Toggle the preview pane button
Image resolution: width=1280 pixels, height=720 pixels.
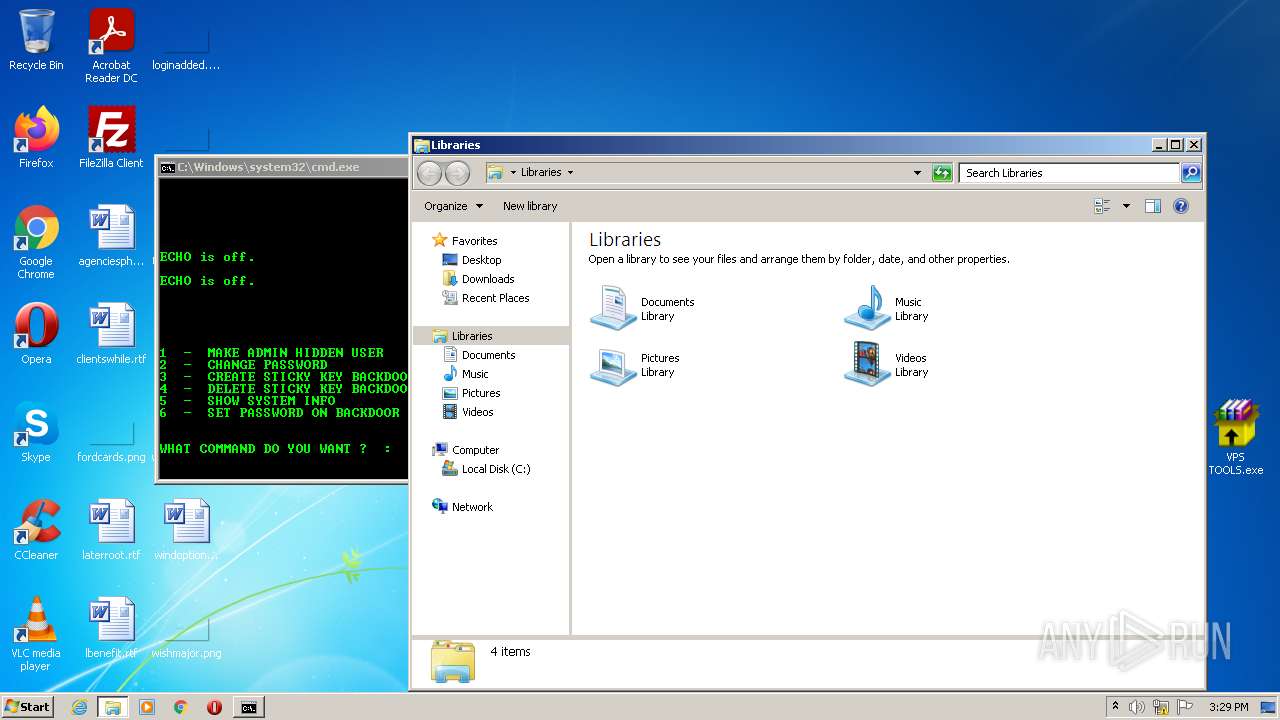click(1152, 206)
